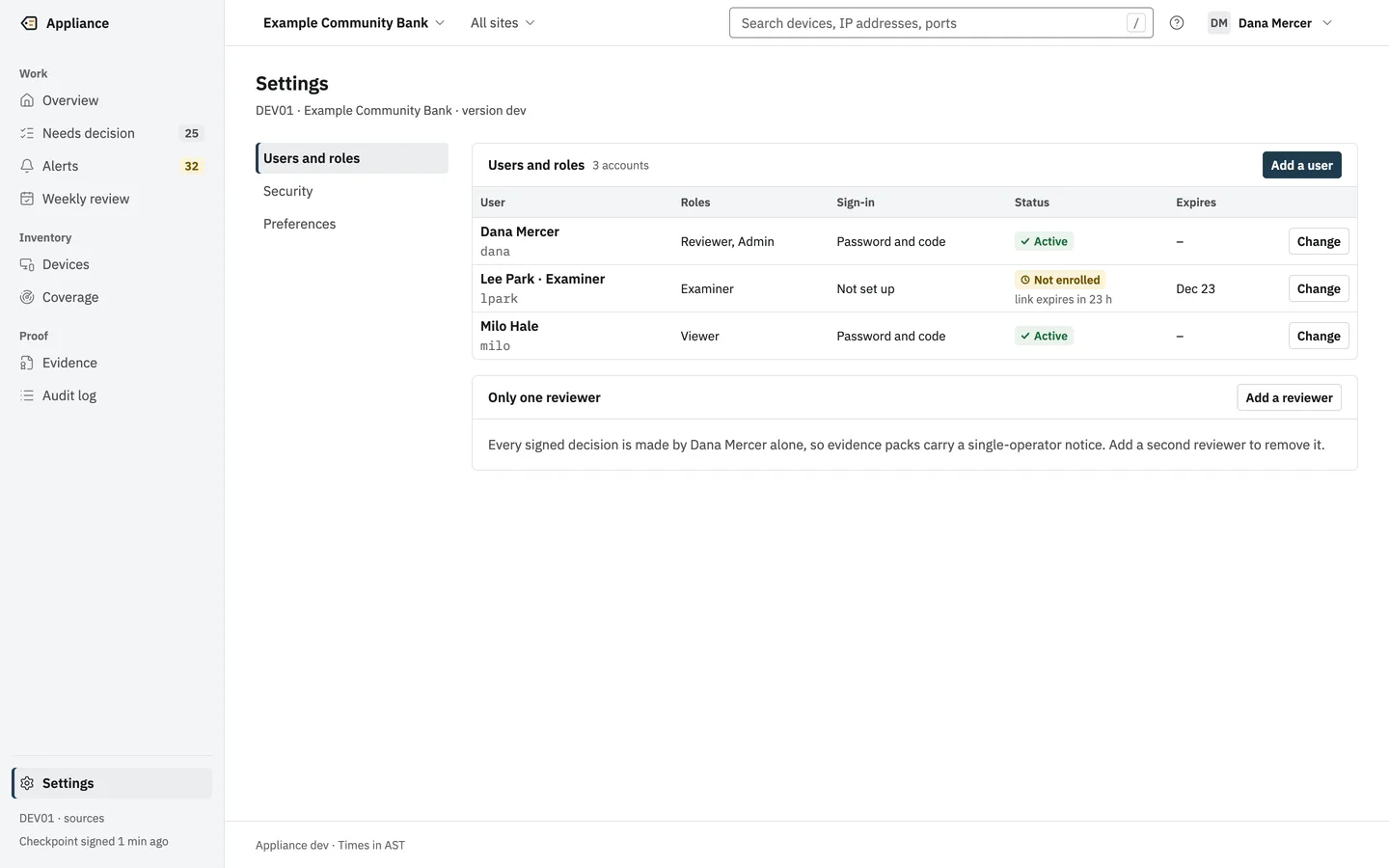Click the Not enrolled status badge
This screenshot has height=868, width=1389.
pyautogui.click(x=1060, y=280)
